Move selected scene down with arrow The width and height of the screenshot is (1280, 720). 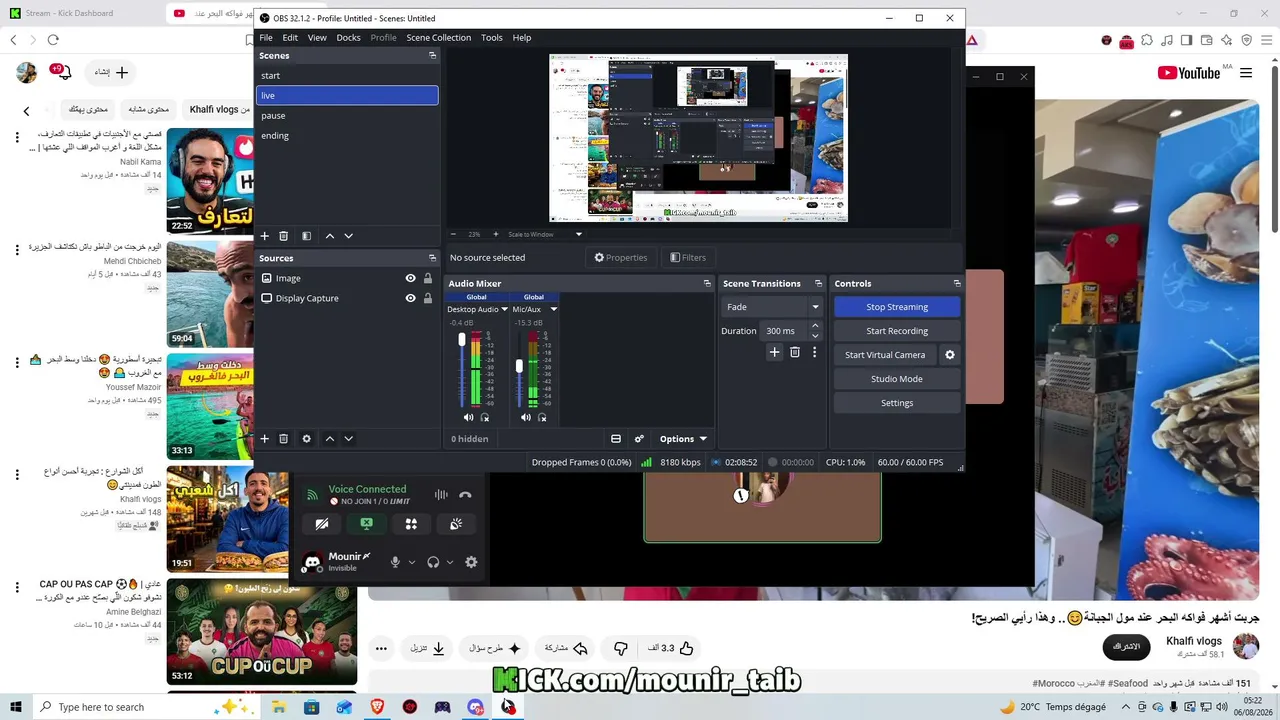[x=348, y=236]
